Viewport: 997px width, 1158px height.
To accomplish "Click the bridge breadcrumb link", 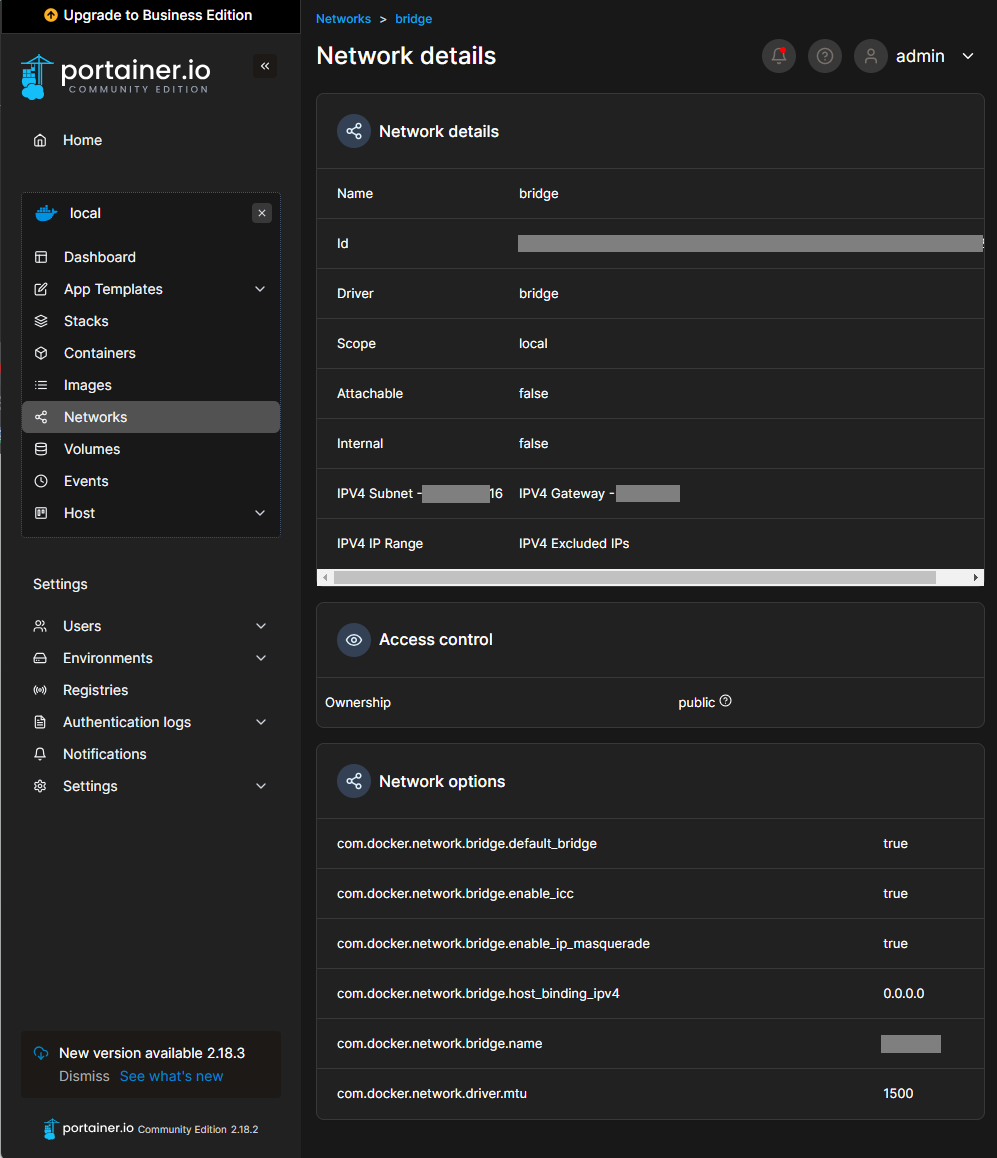I will click(414, 19).
